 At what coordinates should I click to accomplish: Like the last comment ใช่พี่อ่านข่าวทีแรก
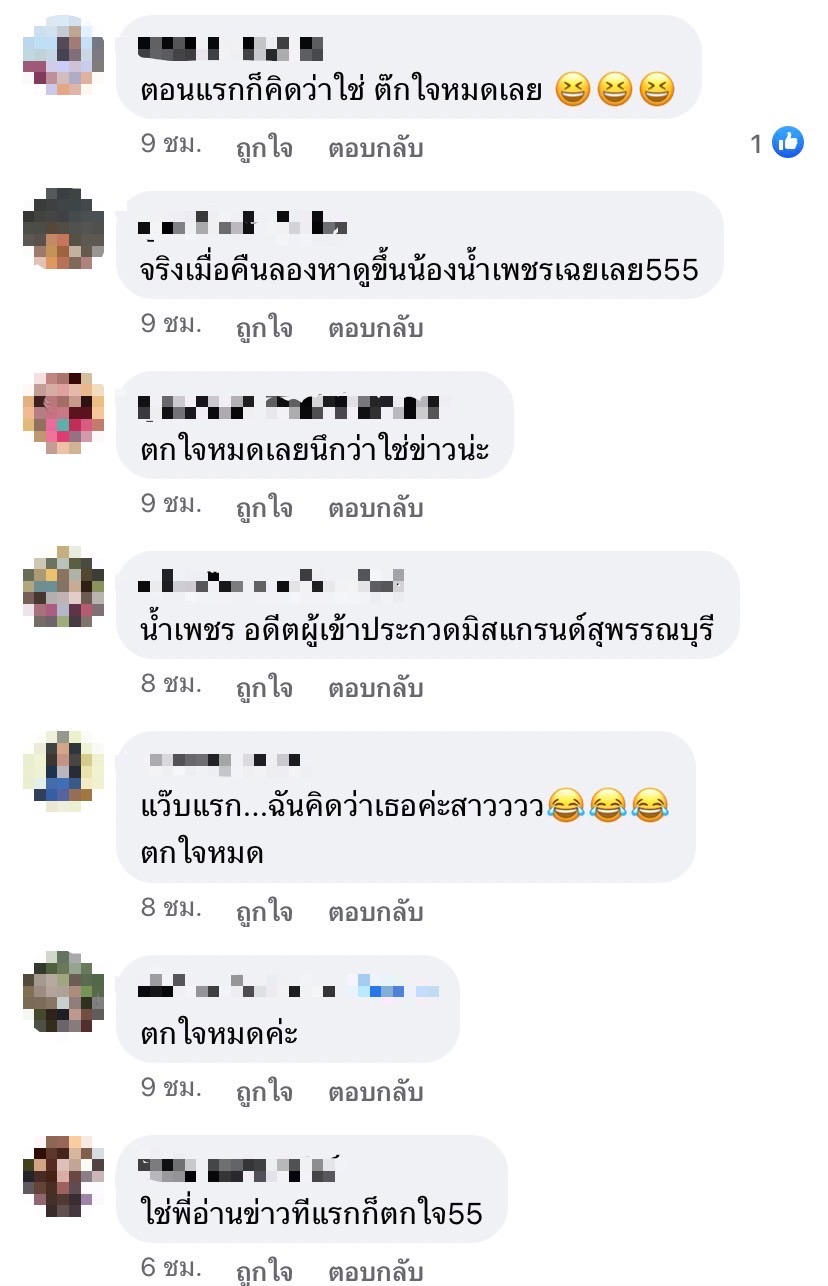(x=264, y=1272)
